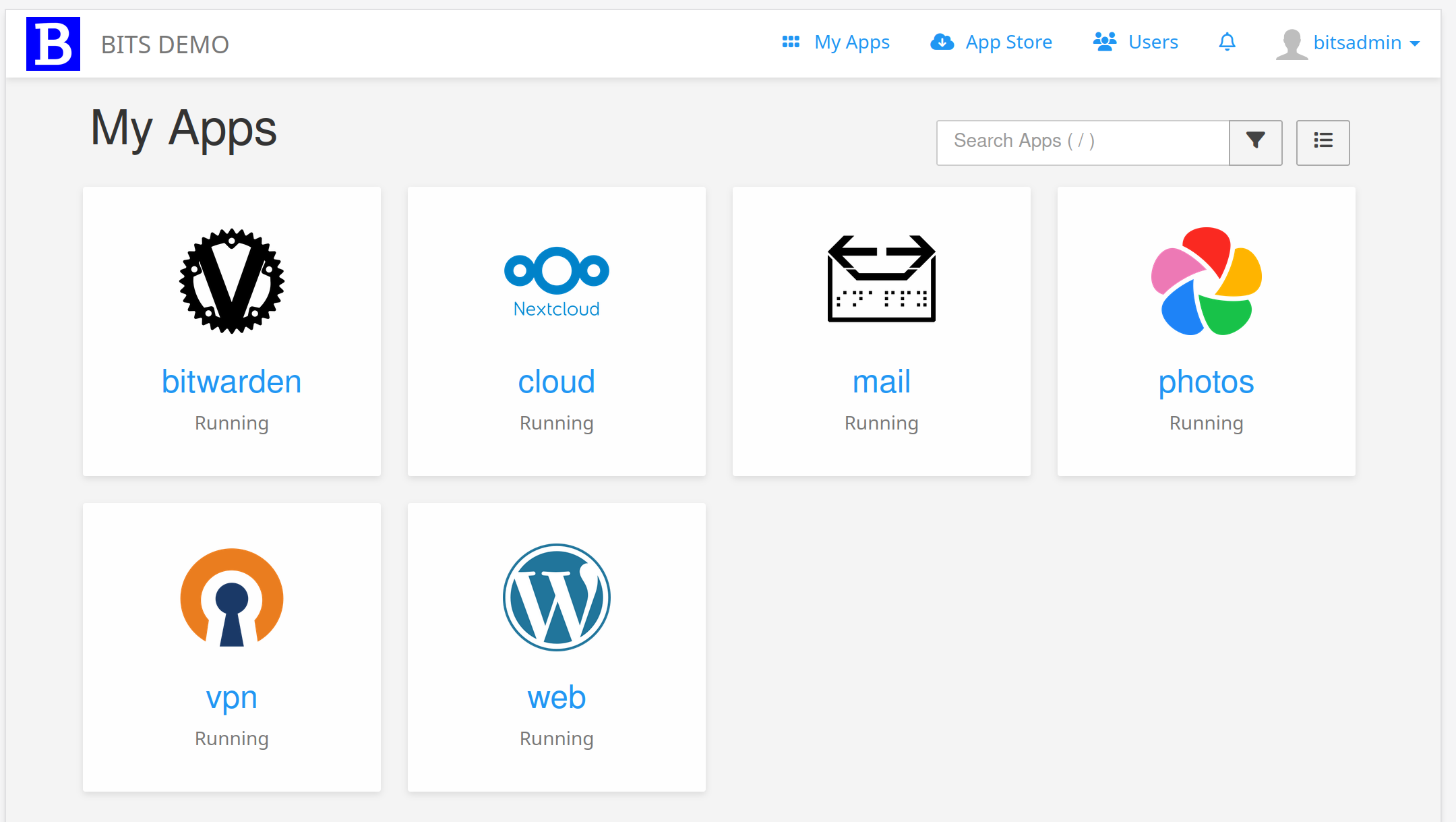
Task: Click the cloud app link
Action: (x=557, y=382)
